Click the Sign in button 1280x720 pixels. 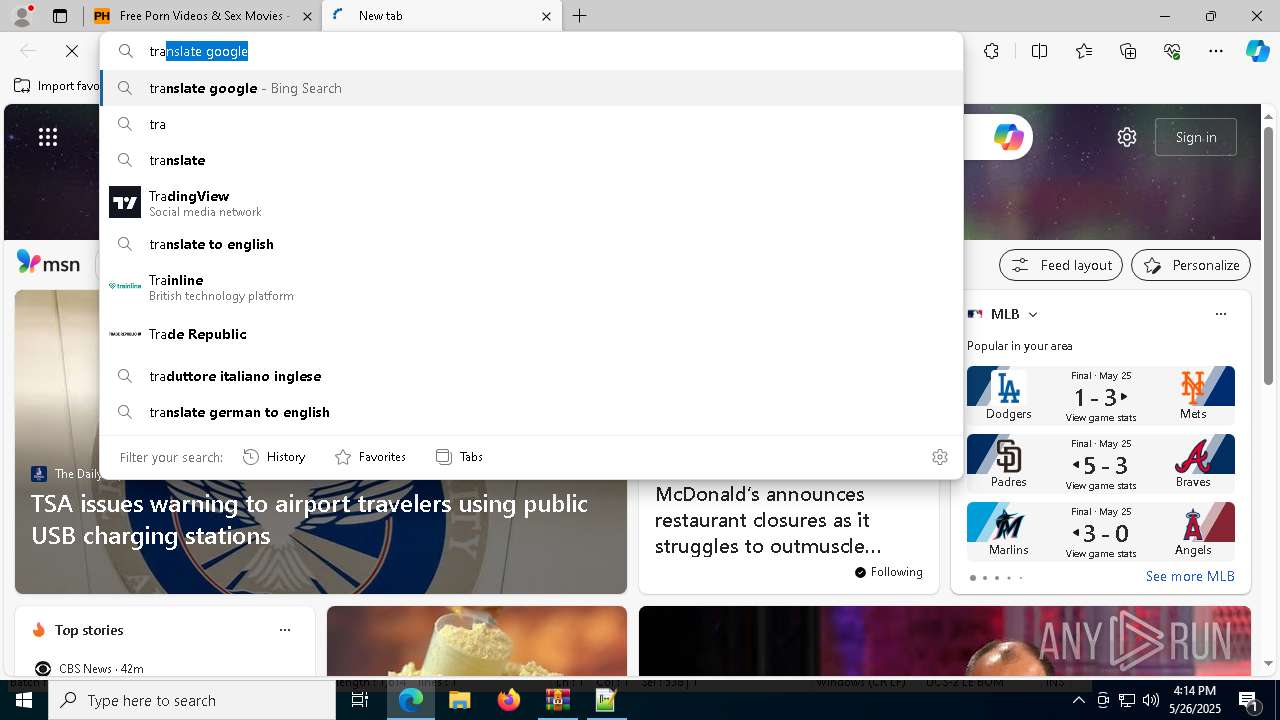(x=1196, y=137)
